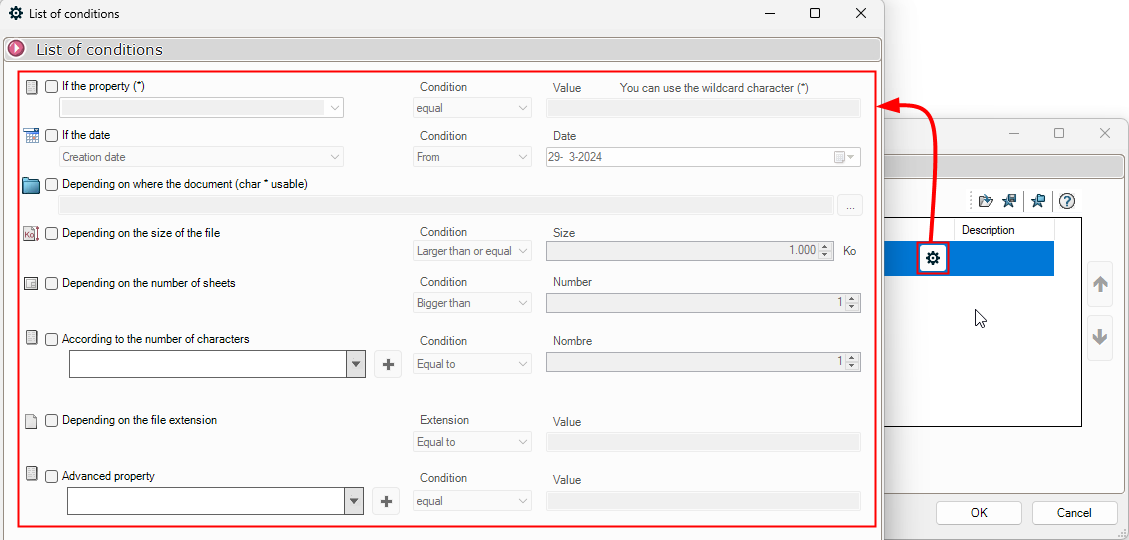Click the List of conditions header bar text
1129x540 pixels.
coord(99,50)
